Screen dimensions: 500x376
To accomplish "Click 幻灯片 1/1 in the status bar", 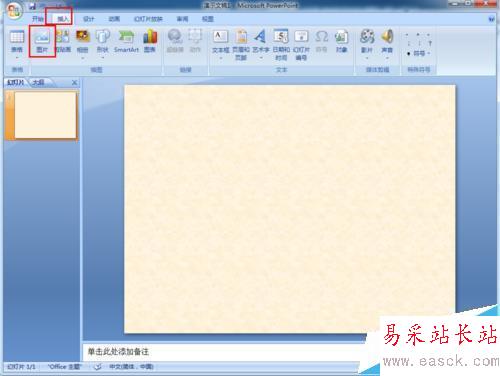I will coord(21,367).
